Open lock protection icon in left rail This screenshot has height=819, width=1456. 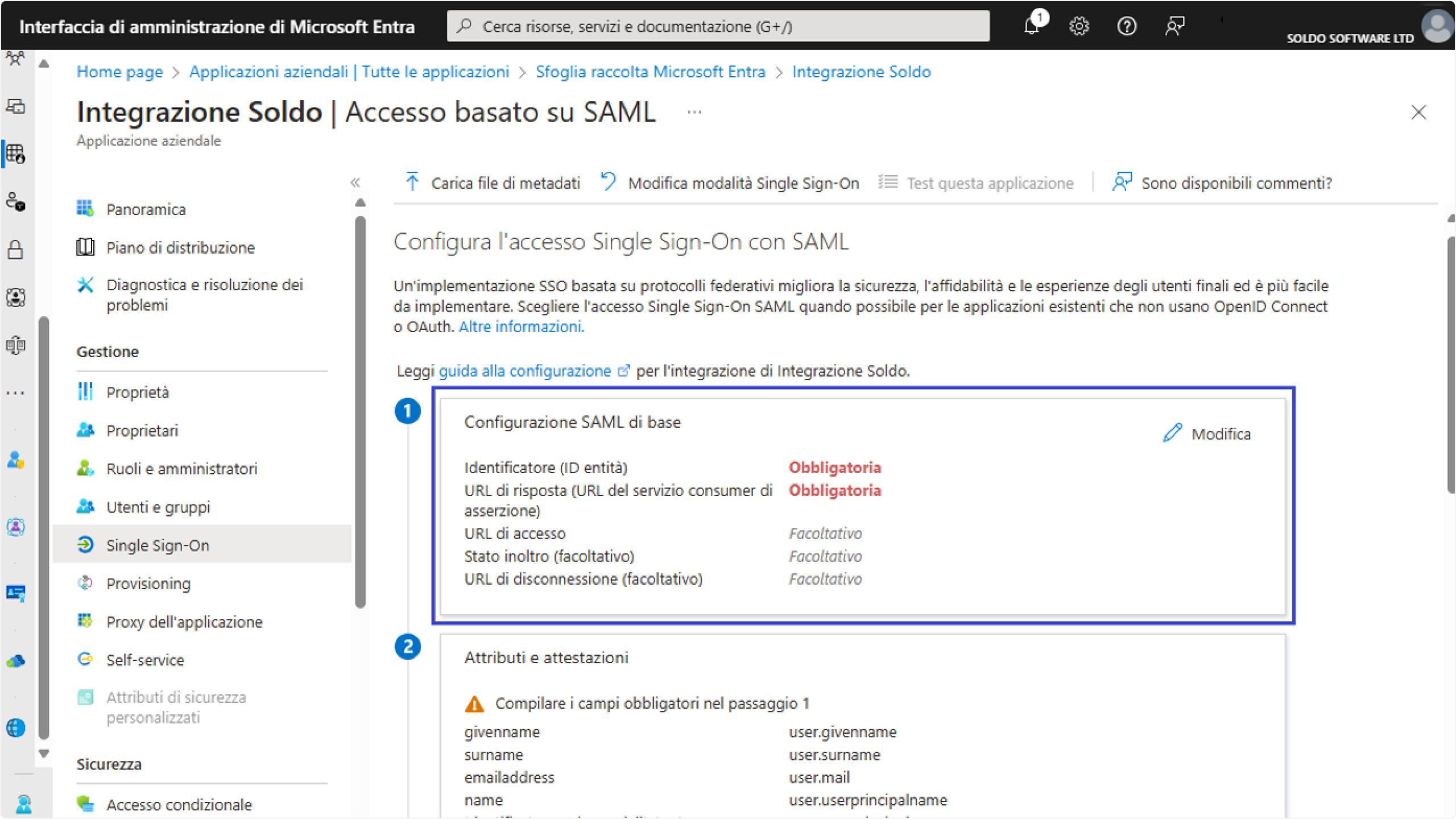pyautogui.click(x=15, y=250)
